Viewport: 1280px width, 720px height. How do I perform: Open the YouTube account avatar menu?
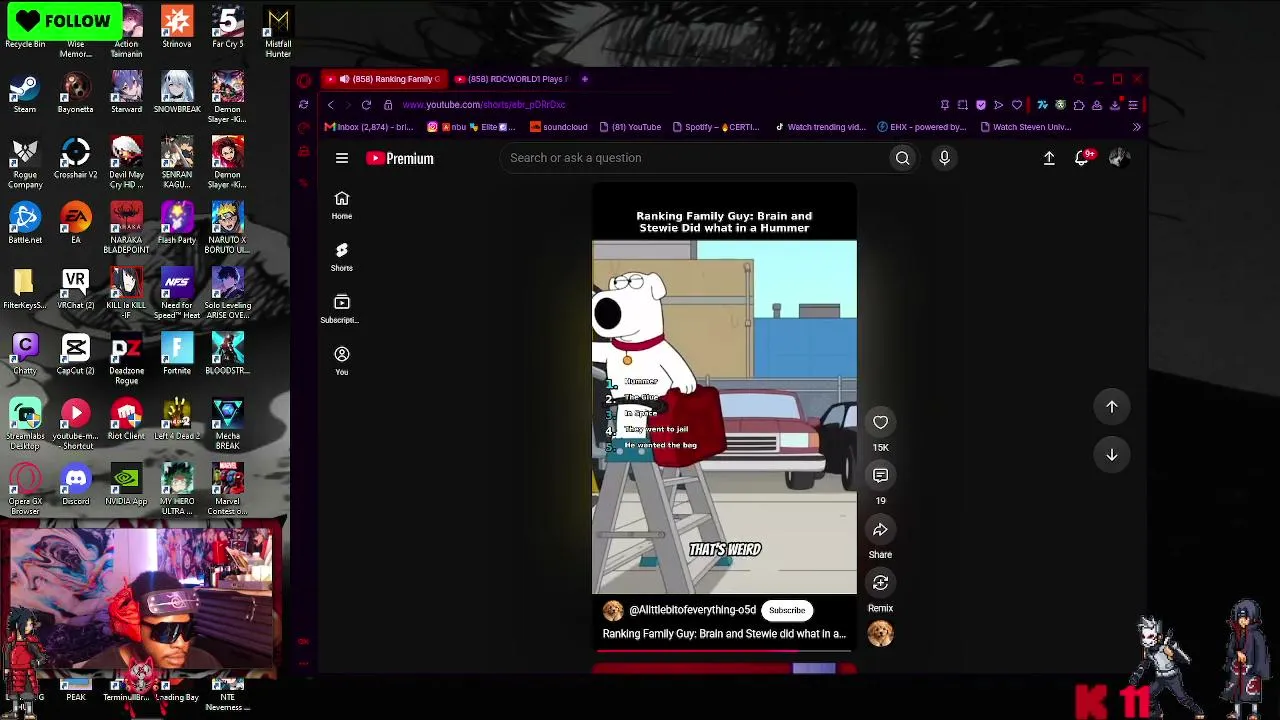pyautogui.click(x=1119, y=158)
